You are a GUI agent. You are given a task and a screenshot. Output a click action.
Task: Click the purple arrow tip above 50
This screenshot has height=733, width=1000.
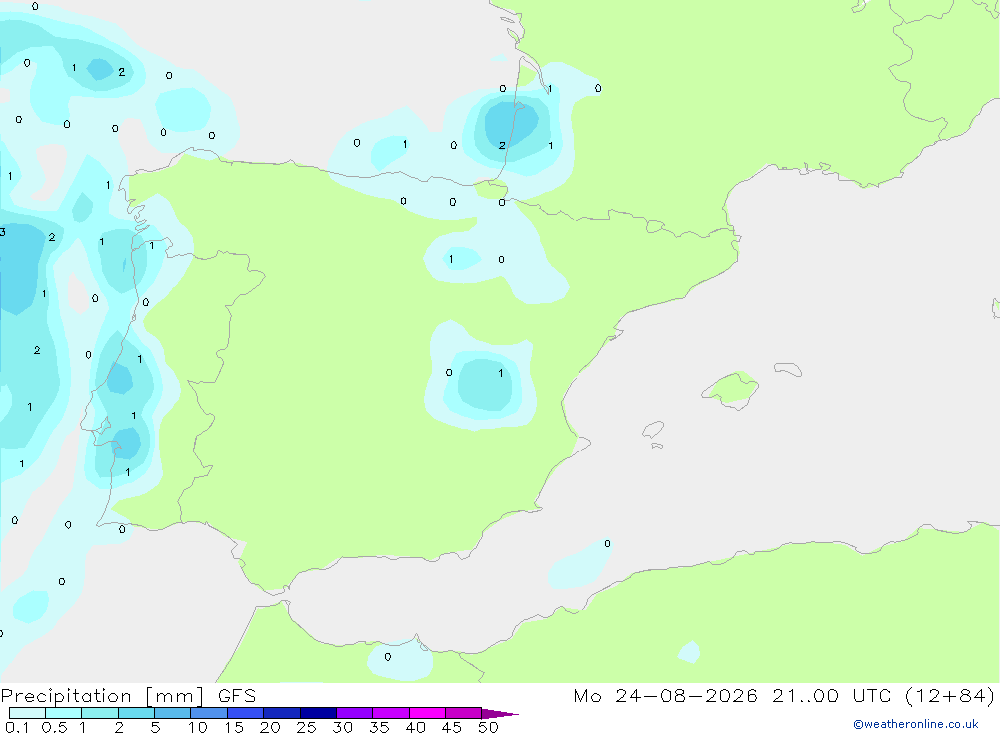[x=499, y=714]
